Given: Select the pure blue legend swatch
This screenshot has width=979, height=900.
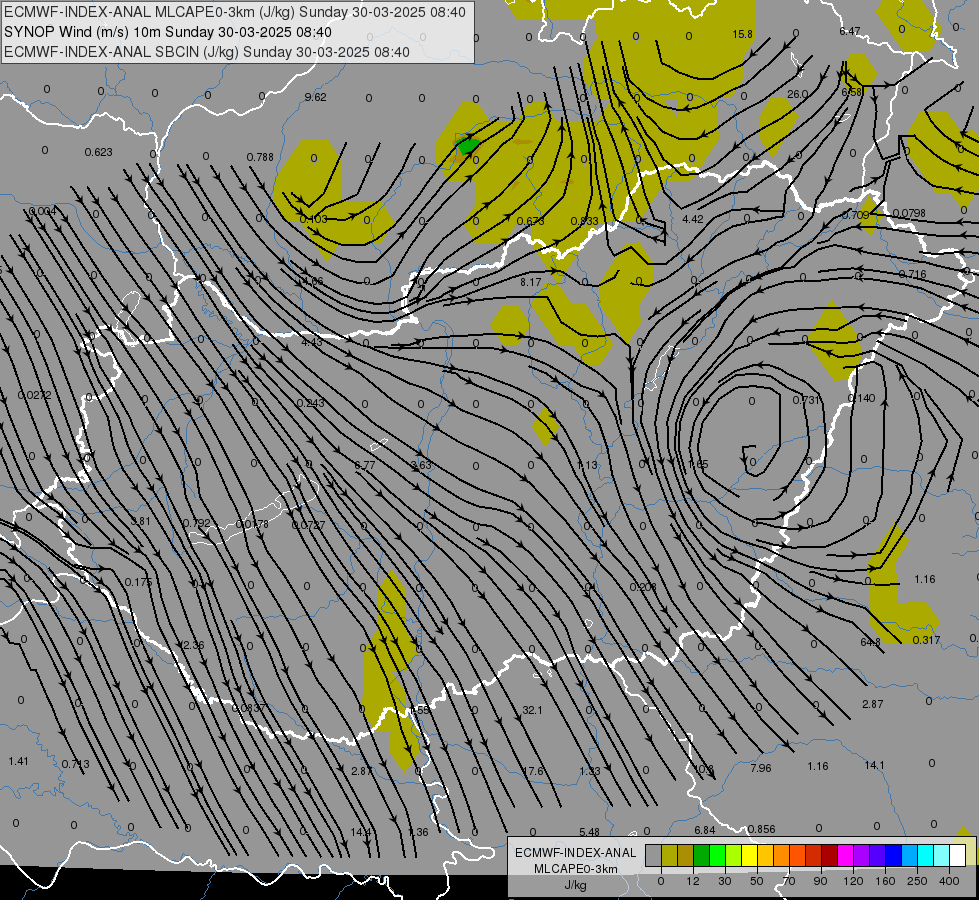Looking at the screenshot, I should point(893,855).
